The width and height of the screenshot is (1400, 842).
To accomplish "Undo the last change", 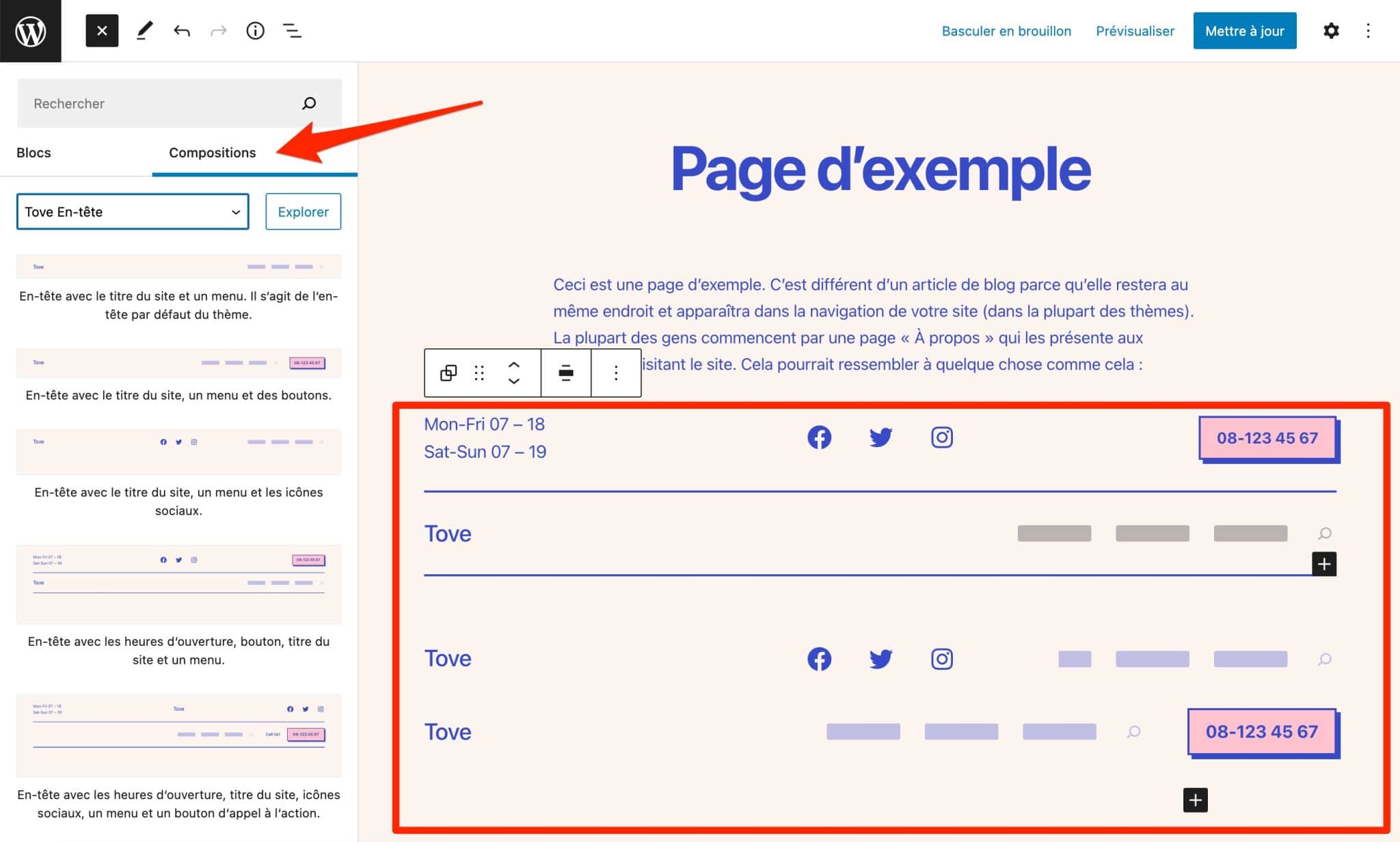I will [181, 31].
